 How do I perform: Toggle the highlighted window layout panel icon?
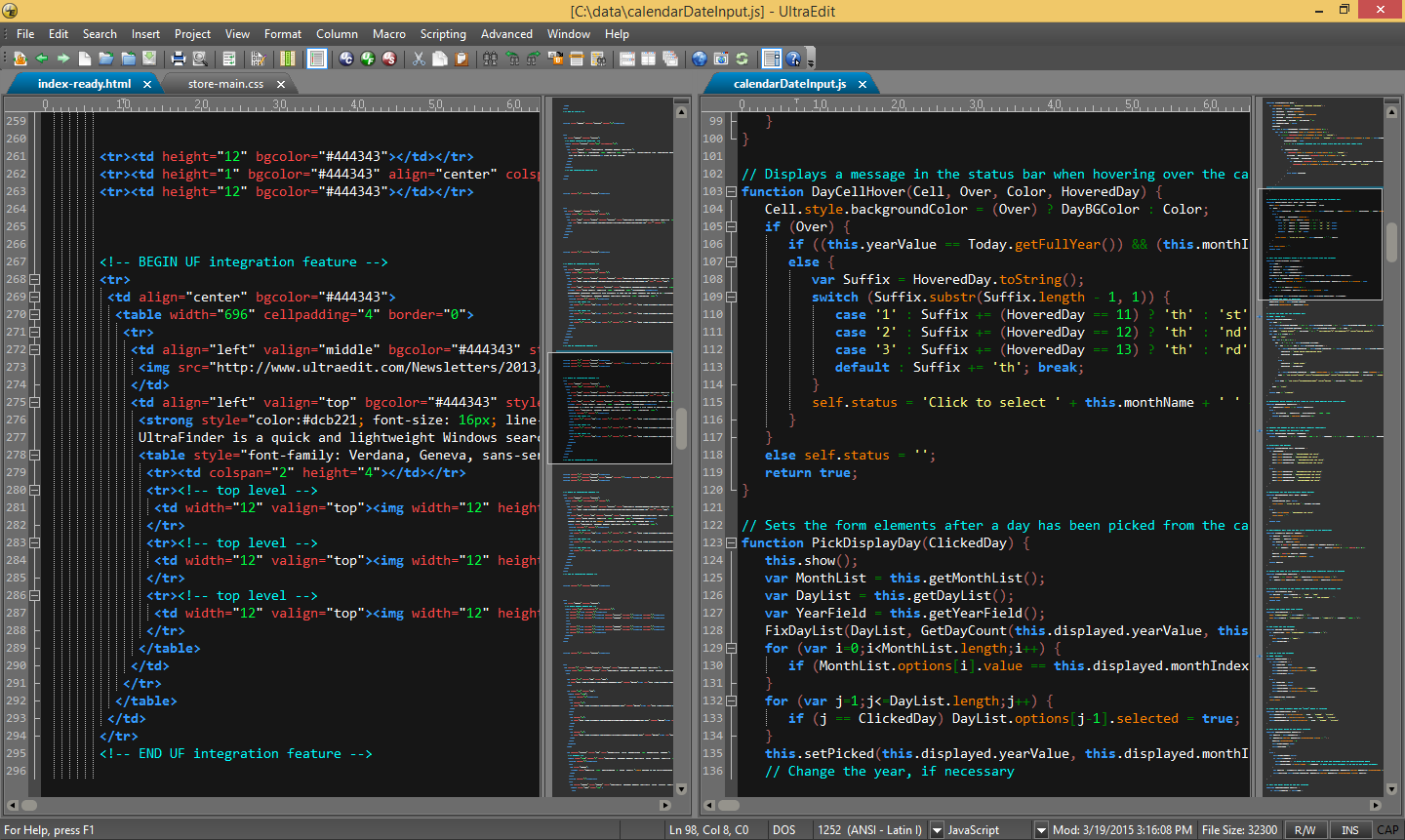pyautogui.click(x=771, y=59)
